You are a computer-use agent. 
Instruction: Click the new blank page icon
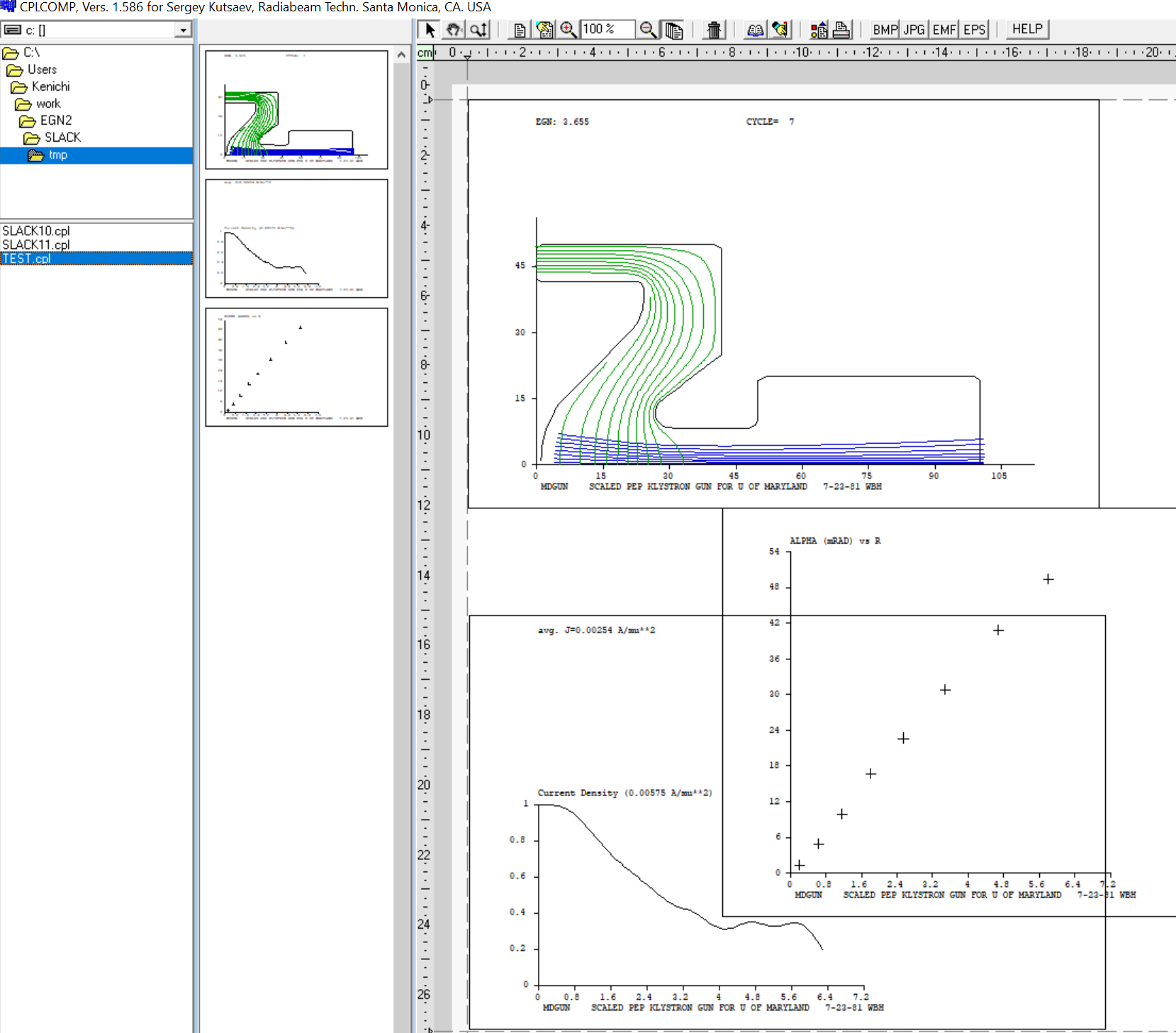tap(520, 30)
